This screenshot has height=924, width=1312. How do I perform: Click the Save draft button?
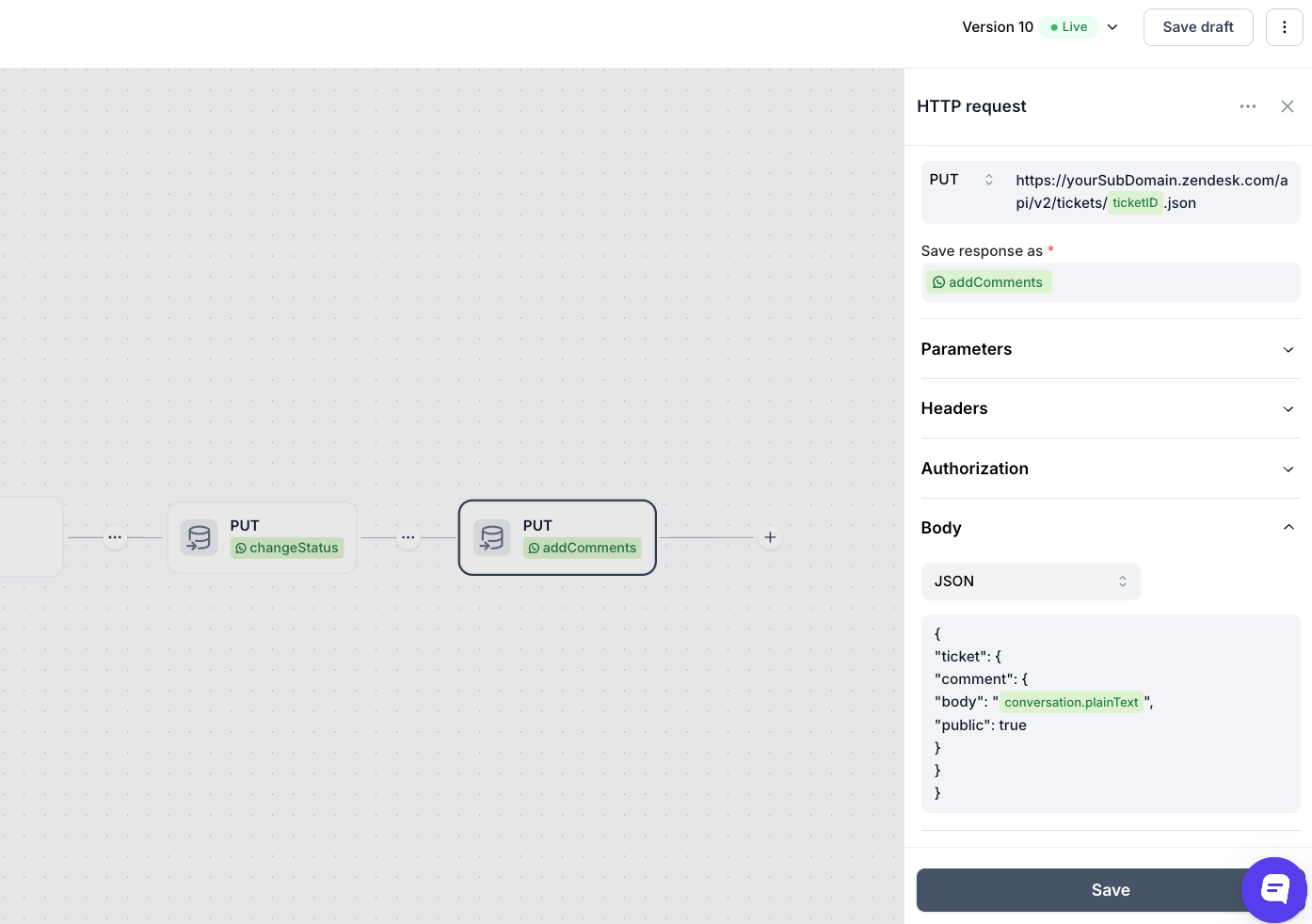point(1198,27)
